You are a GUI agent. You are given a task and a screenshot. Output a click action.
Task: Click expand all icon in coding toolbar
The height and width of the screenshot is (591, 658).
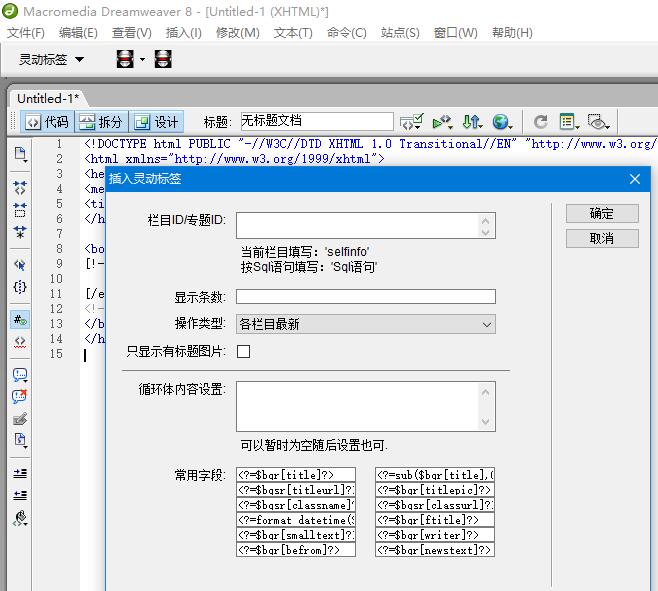[20, 232]
